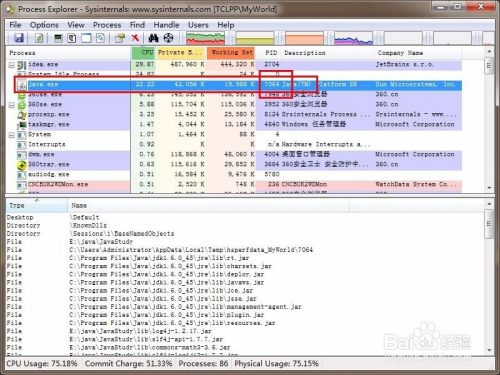
Task: Select the log4j-1.2.17.jar handle row
Action: (x=245, y=331)
